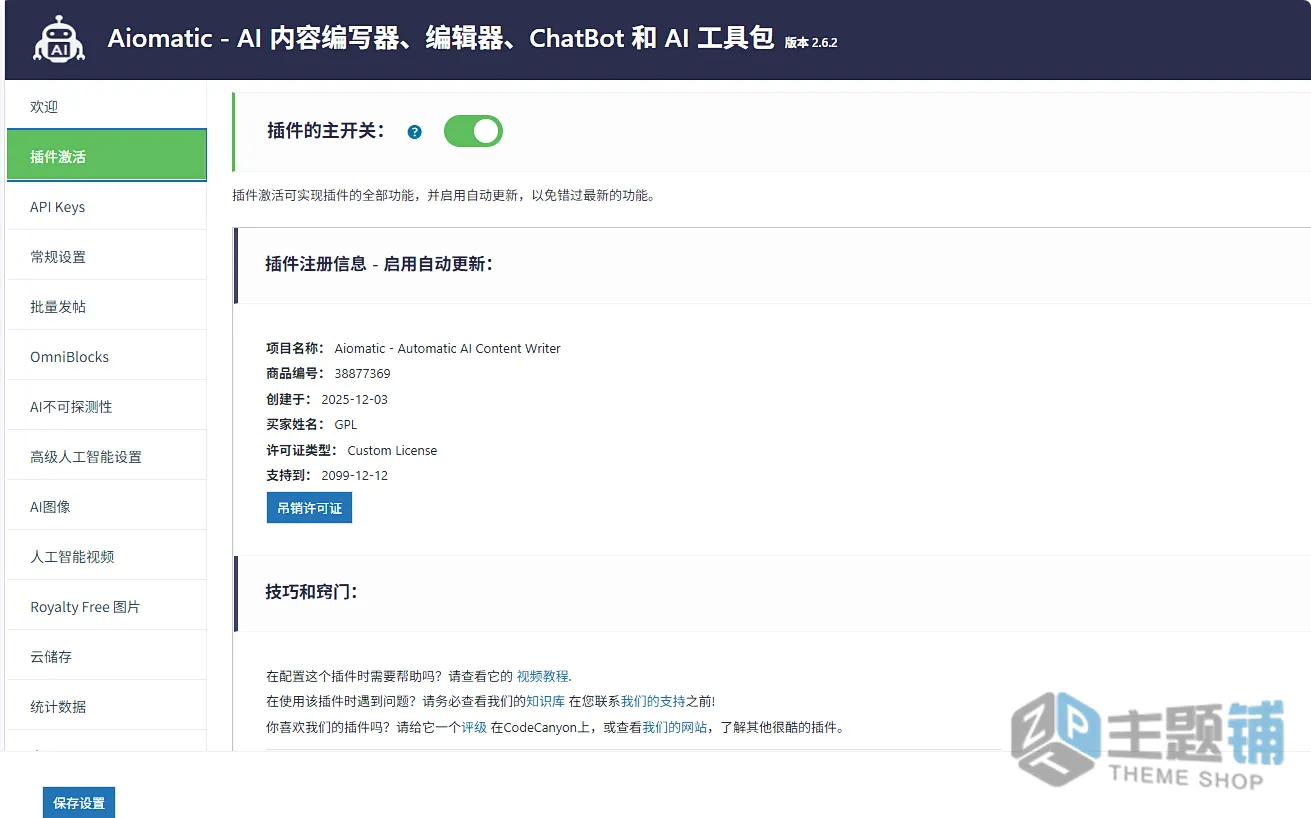The height and width of the screenshot is (818, 1311).
Task: Open the 常规设置 tab
Action: [x=106, y=257]
